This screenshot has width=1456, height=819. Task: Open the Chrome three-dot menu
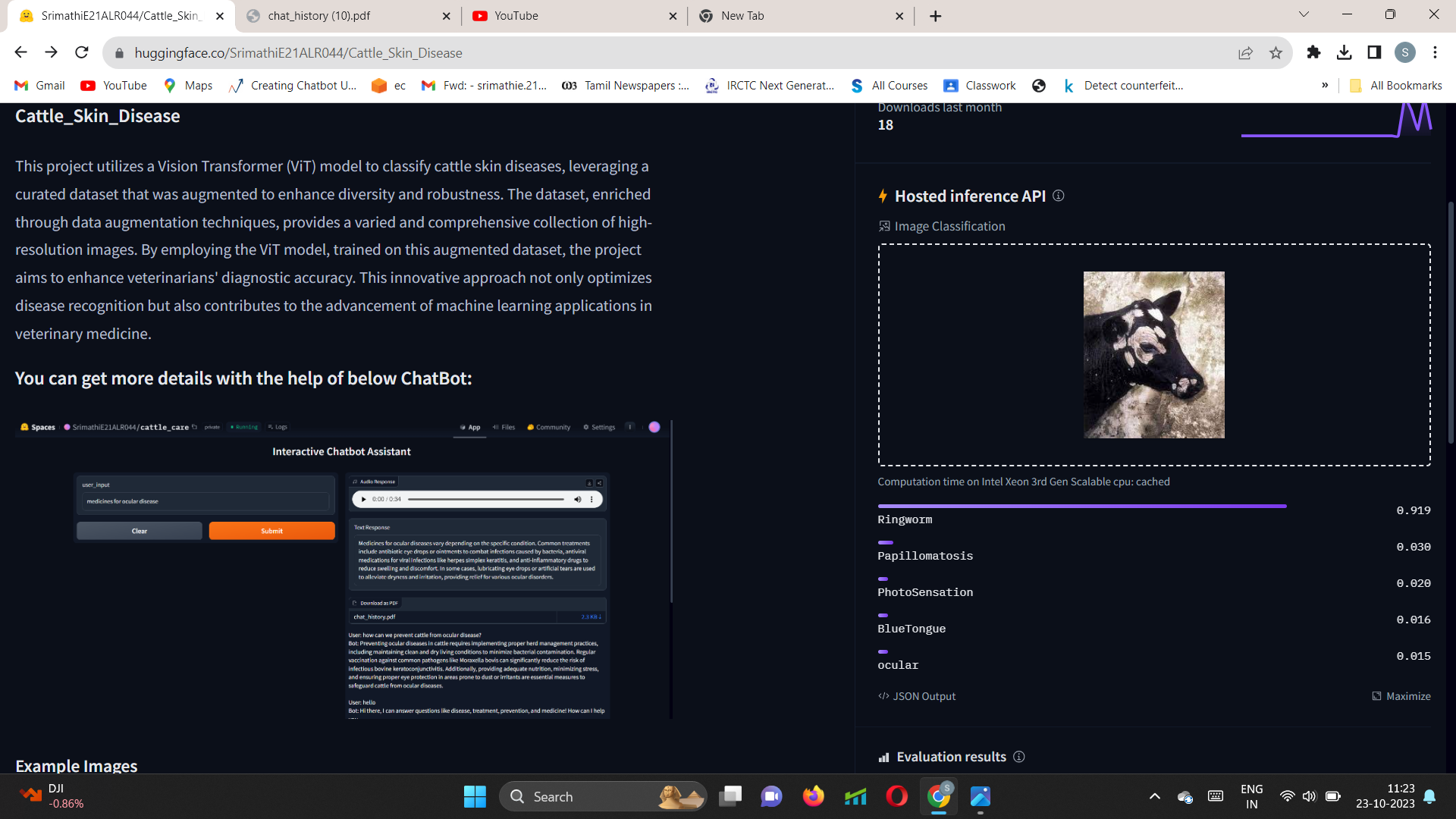pyautogui.click(x=1435, y=52)
